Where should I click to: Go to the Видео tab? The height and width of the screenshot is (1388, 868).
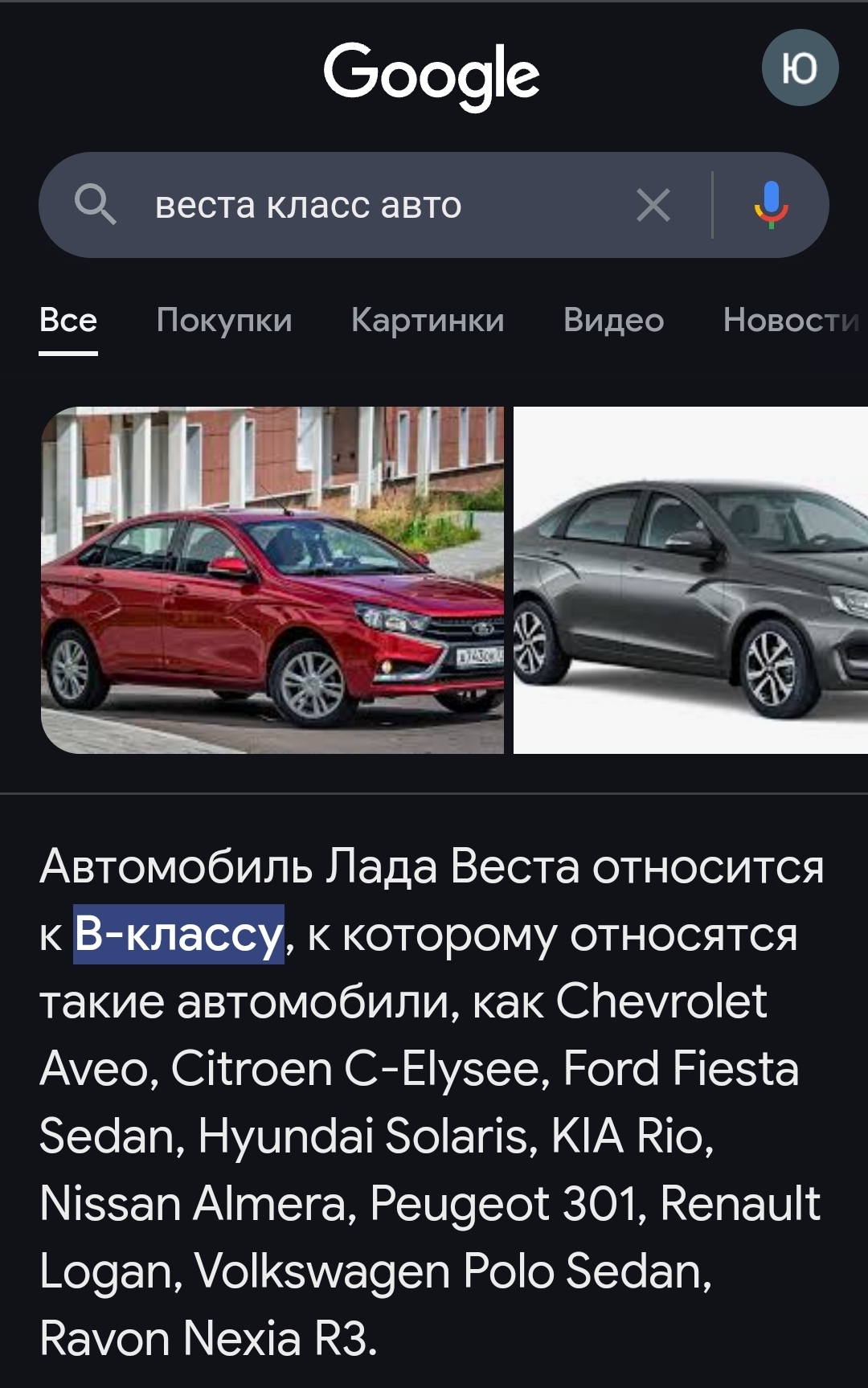(614, 321)
